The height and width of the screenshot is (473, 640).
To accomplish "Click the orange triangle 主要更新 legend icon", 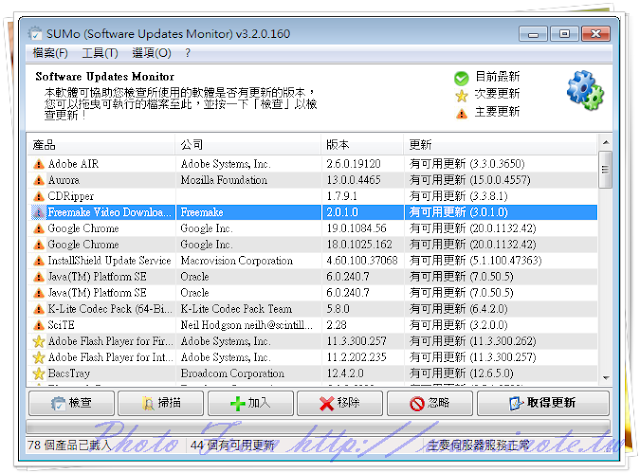I will (x=462, y=113).
